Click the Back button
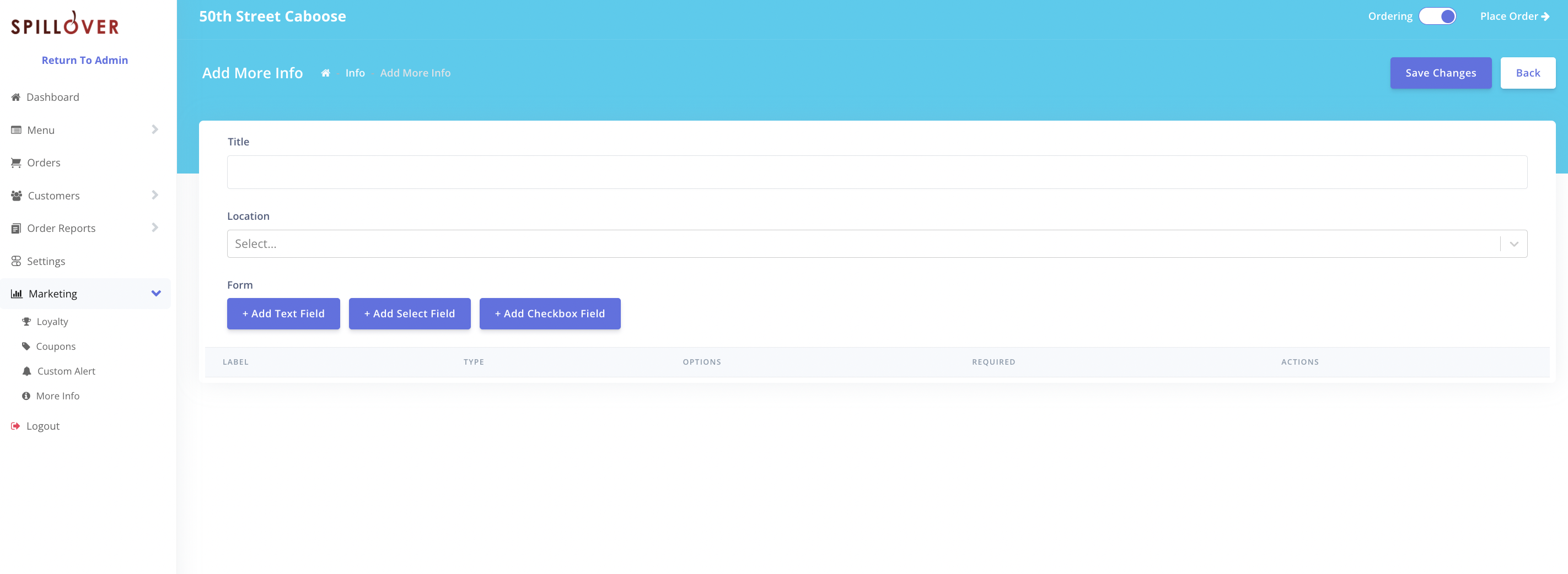Viewport: 1568px width, 574px height. [1528, 73]
